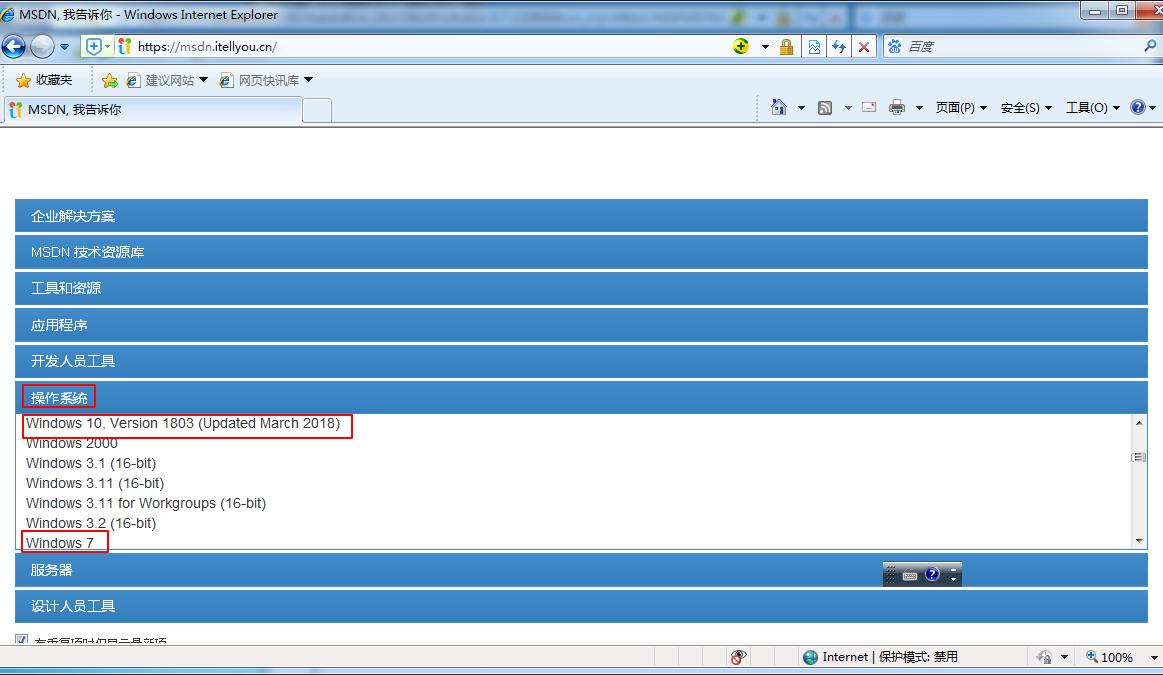This screenshot has height=675, width=1163.
Task: Click the red X stop loading button
Action: 863,47
